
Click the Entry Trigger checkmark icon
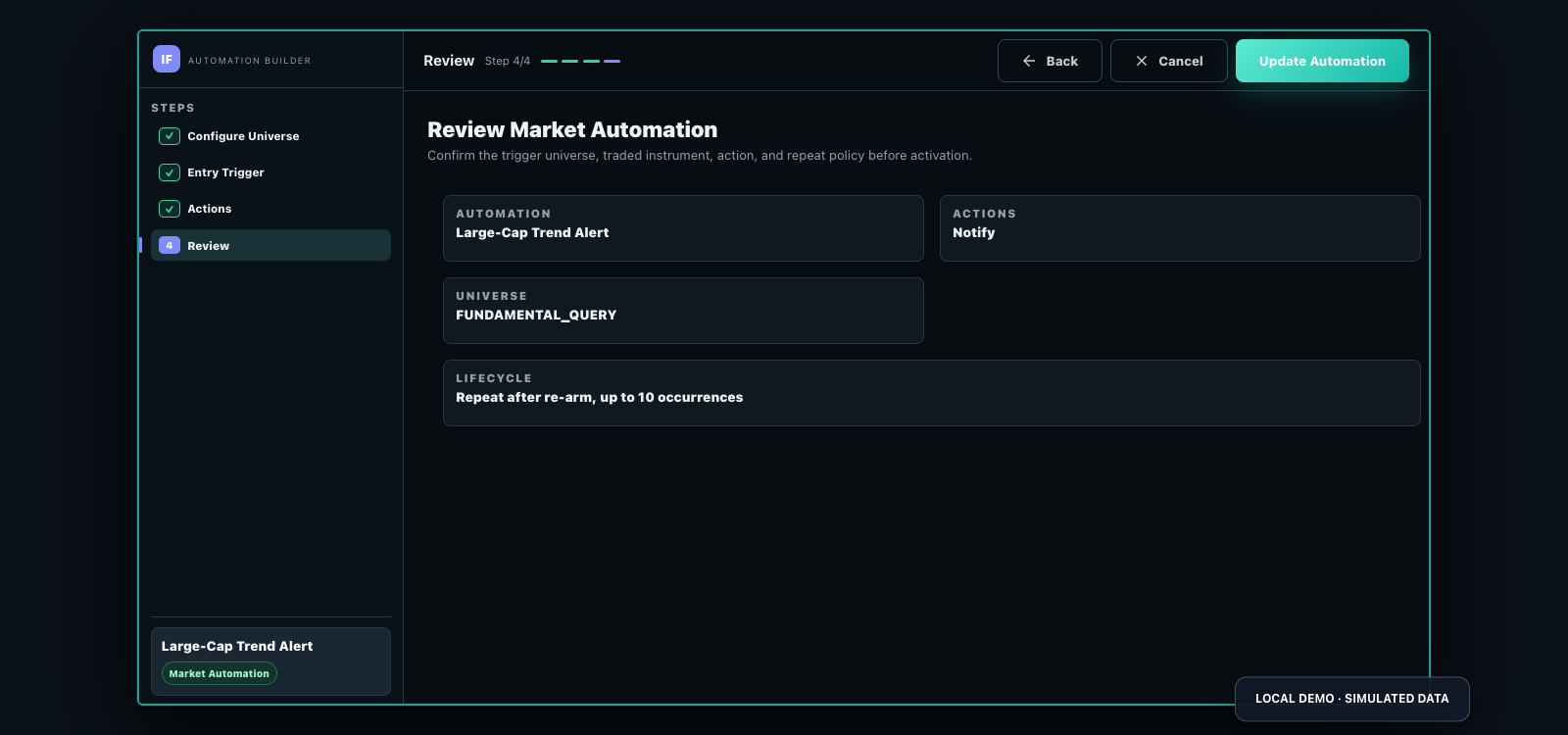click(x=170, y=172)
